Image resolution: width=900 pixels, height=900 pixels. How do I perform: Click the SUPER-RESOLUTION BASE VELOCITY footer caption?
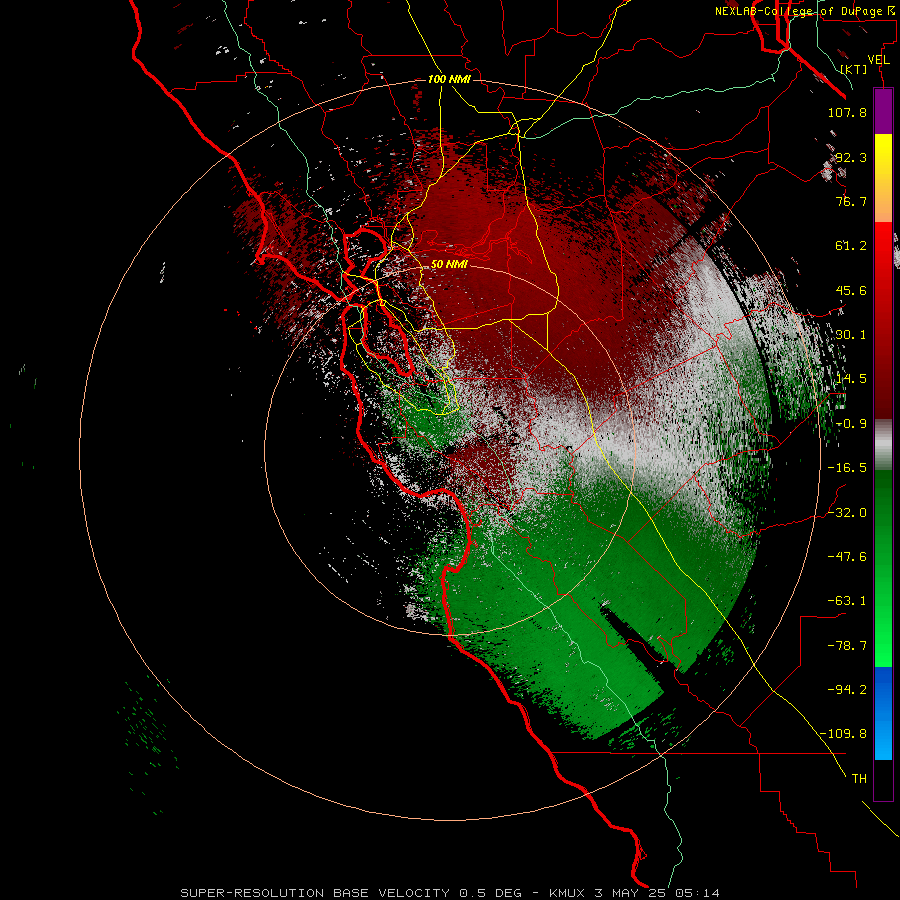[x=450, y=893]
